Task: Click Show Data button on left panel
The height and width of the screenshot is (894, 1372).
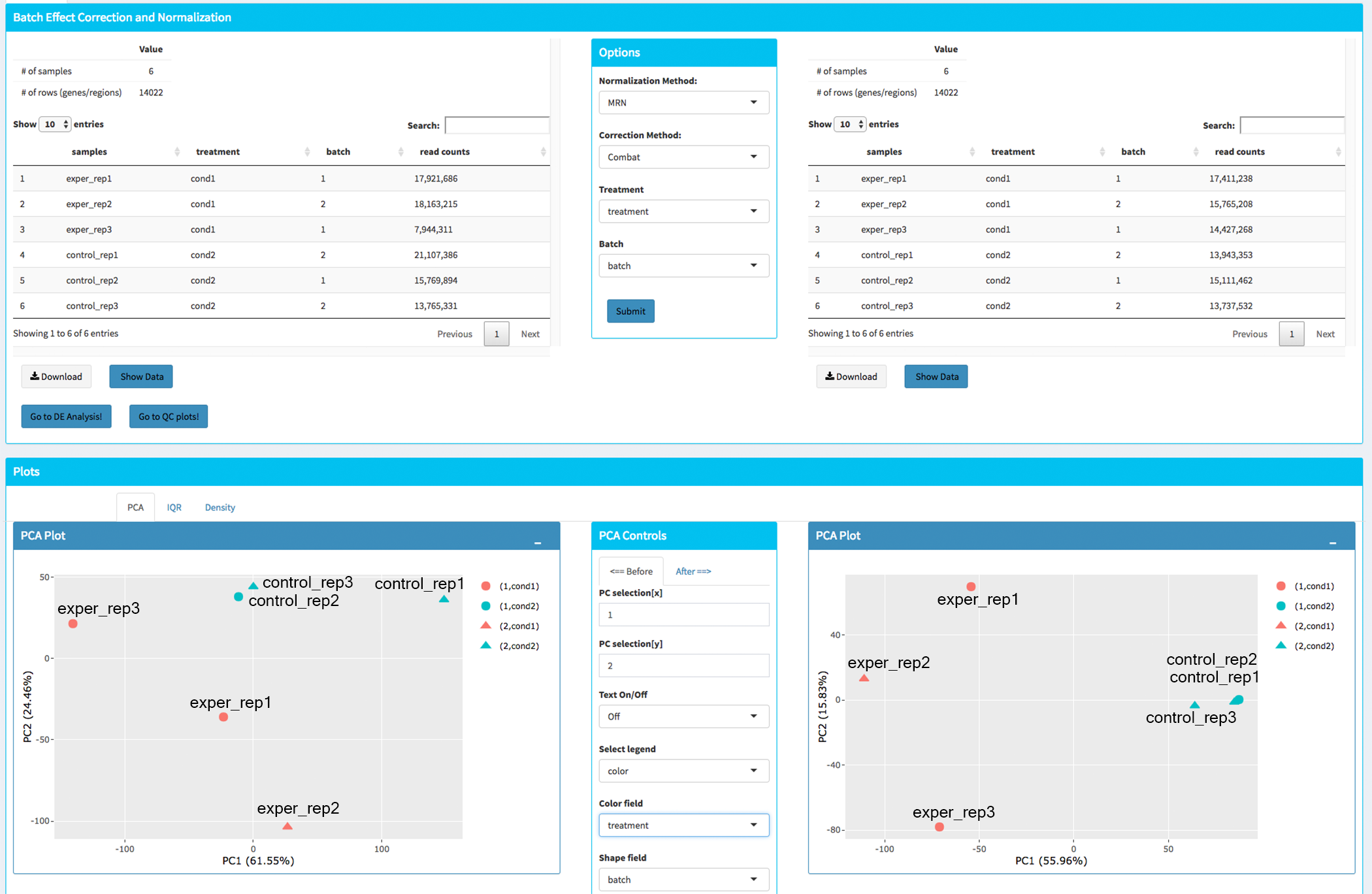Action: point(140,376)
